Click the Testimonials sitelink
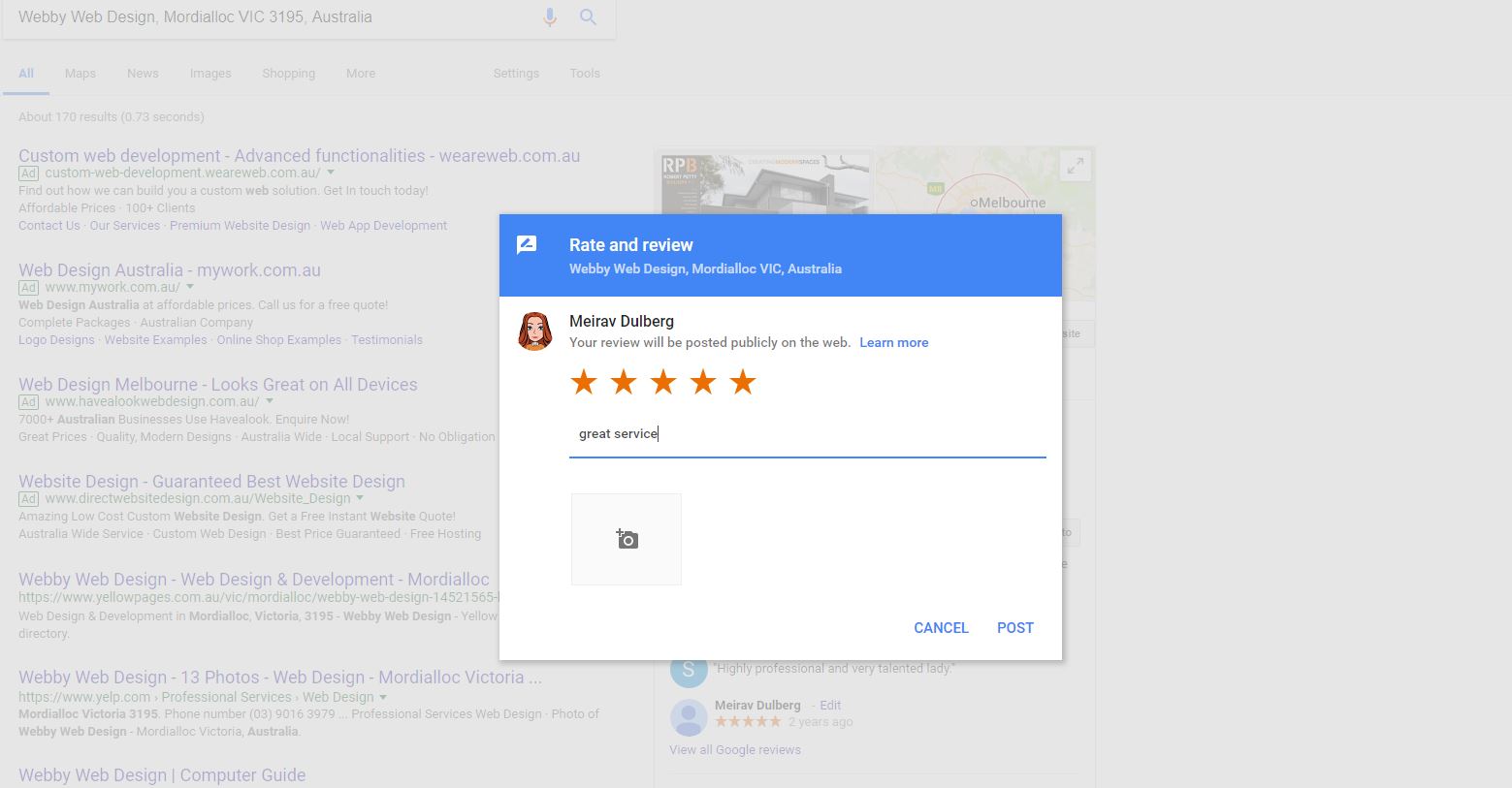The height and width of the screenshot is (788, 1512). click(387, 340)
